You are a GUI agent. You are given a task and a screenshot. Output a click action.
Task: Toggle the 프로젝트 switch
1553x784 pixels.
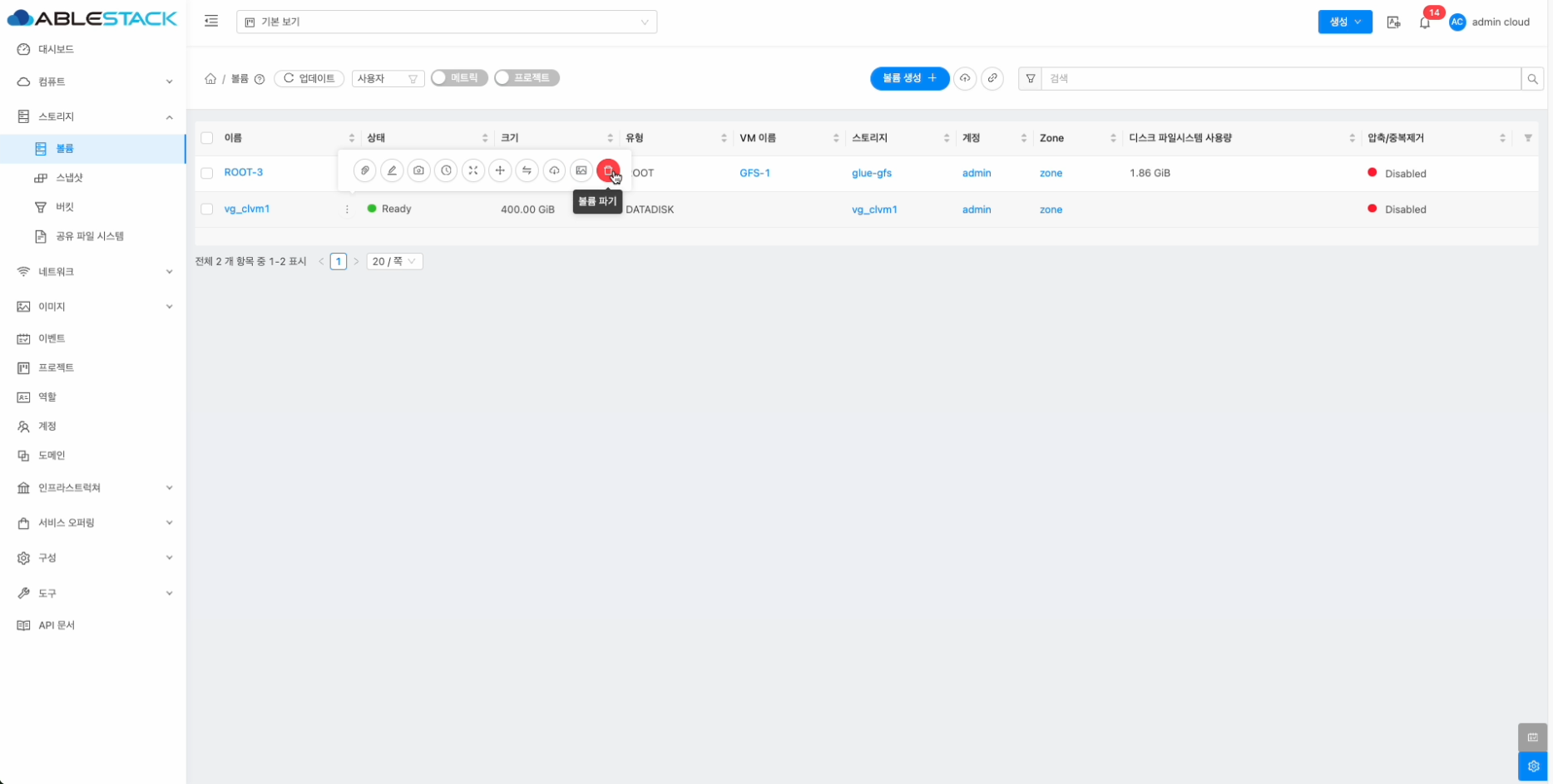(x=526, y=78)
